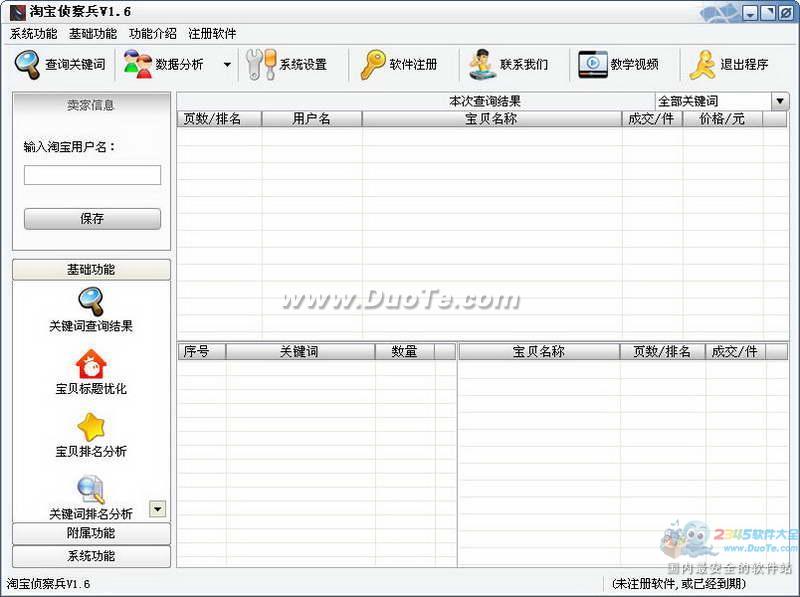Viewport: 800px width, 597px height.
Task: Open 联系我们 toolbar icon
Action: tap(483, 64)
